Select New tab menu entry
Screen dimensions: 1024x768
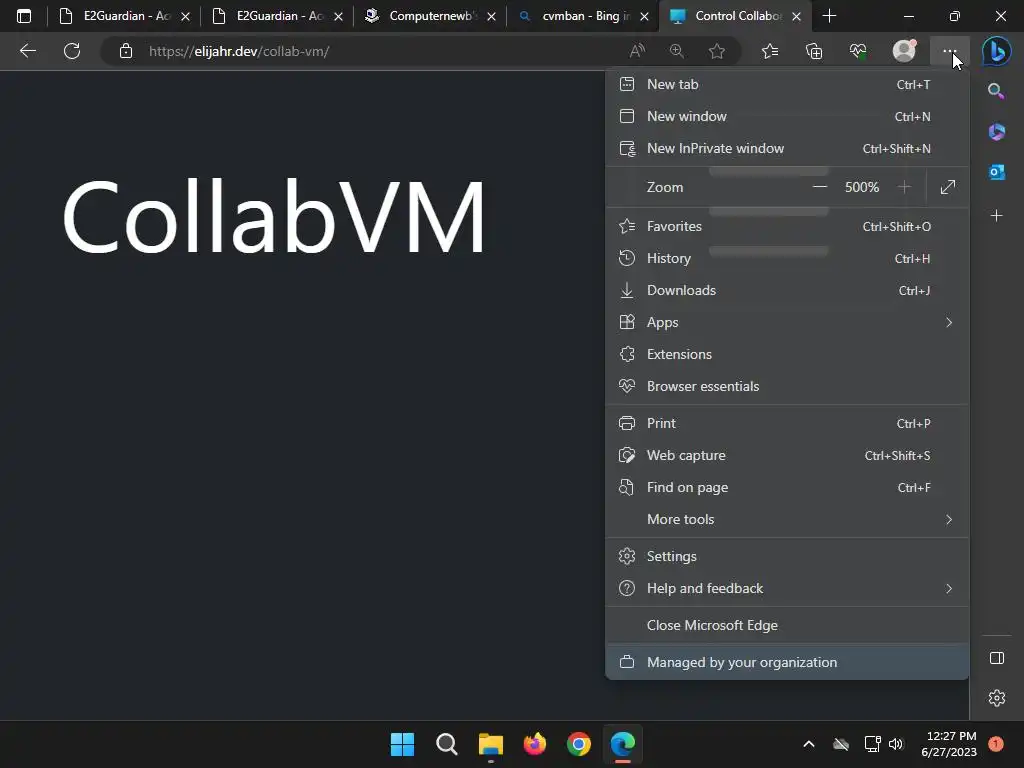pyautogui.click(x=786, y=84)
